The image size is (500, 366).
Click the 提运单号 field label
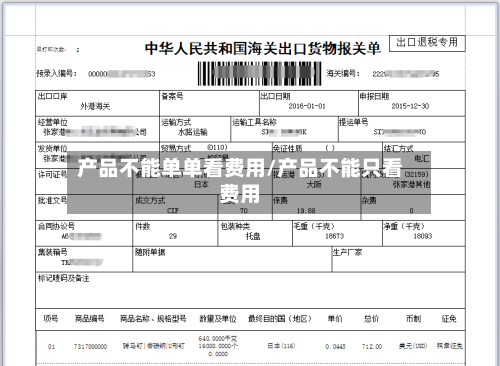[354, 122]
